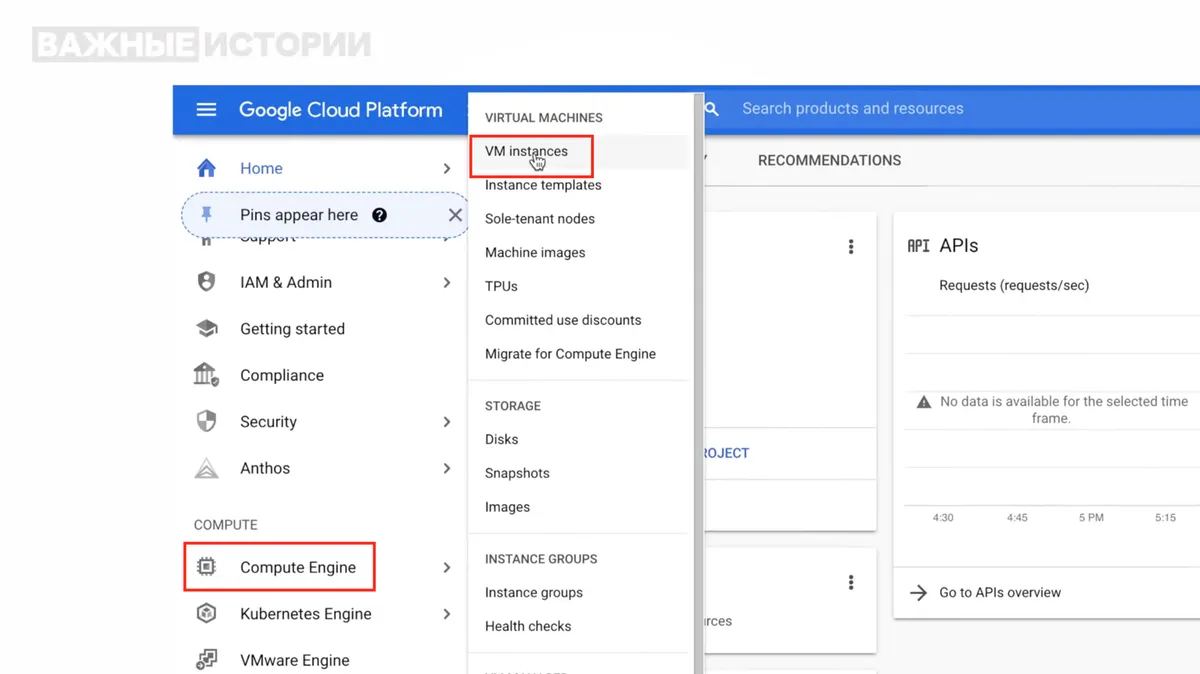
Task: Click the API icon next to APIs
Action: point(918,245)
